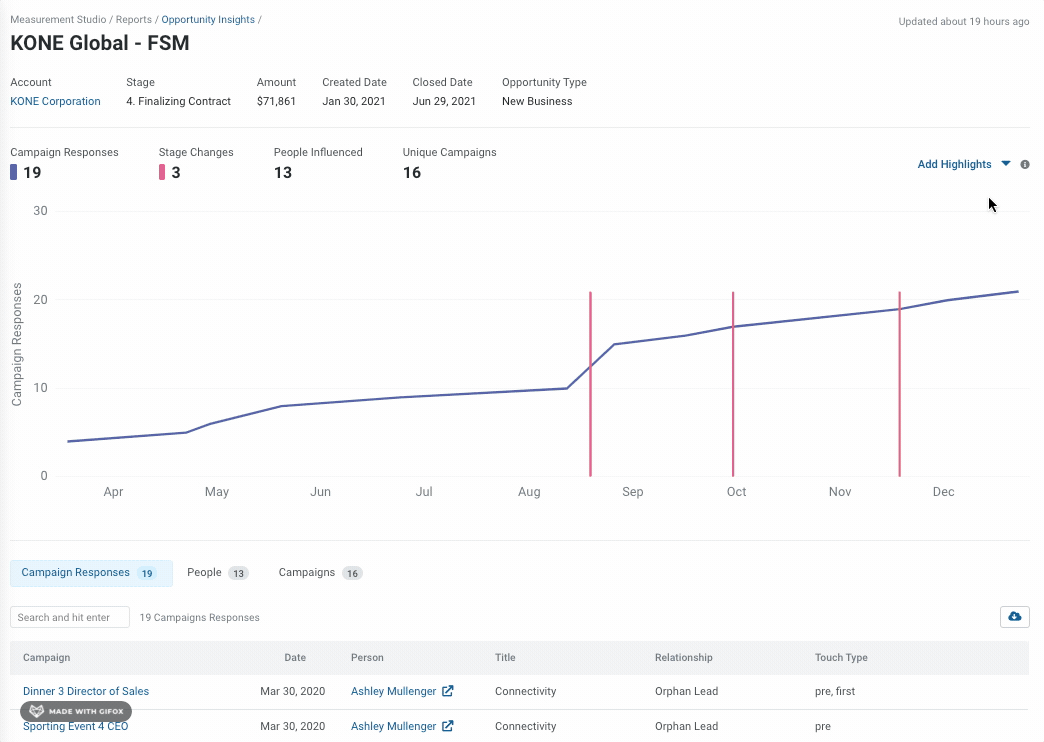
Task: Click the Add Highlights link
Action: (x=954, y=165)
